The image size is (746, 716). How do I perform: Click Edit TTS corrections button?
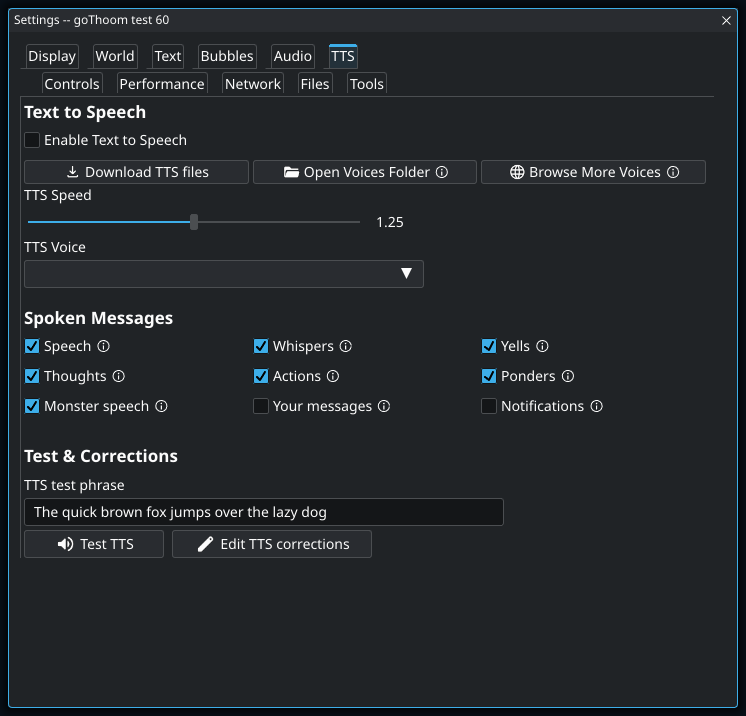[x=272, y=544]
